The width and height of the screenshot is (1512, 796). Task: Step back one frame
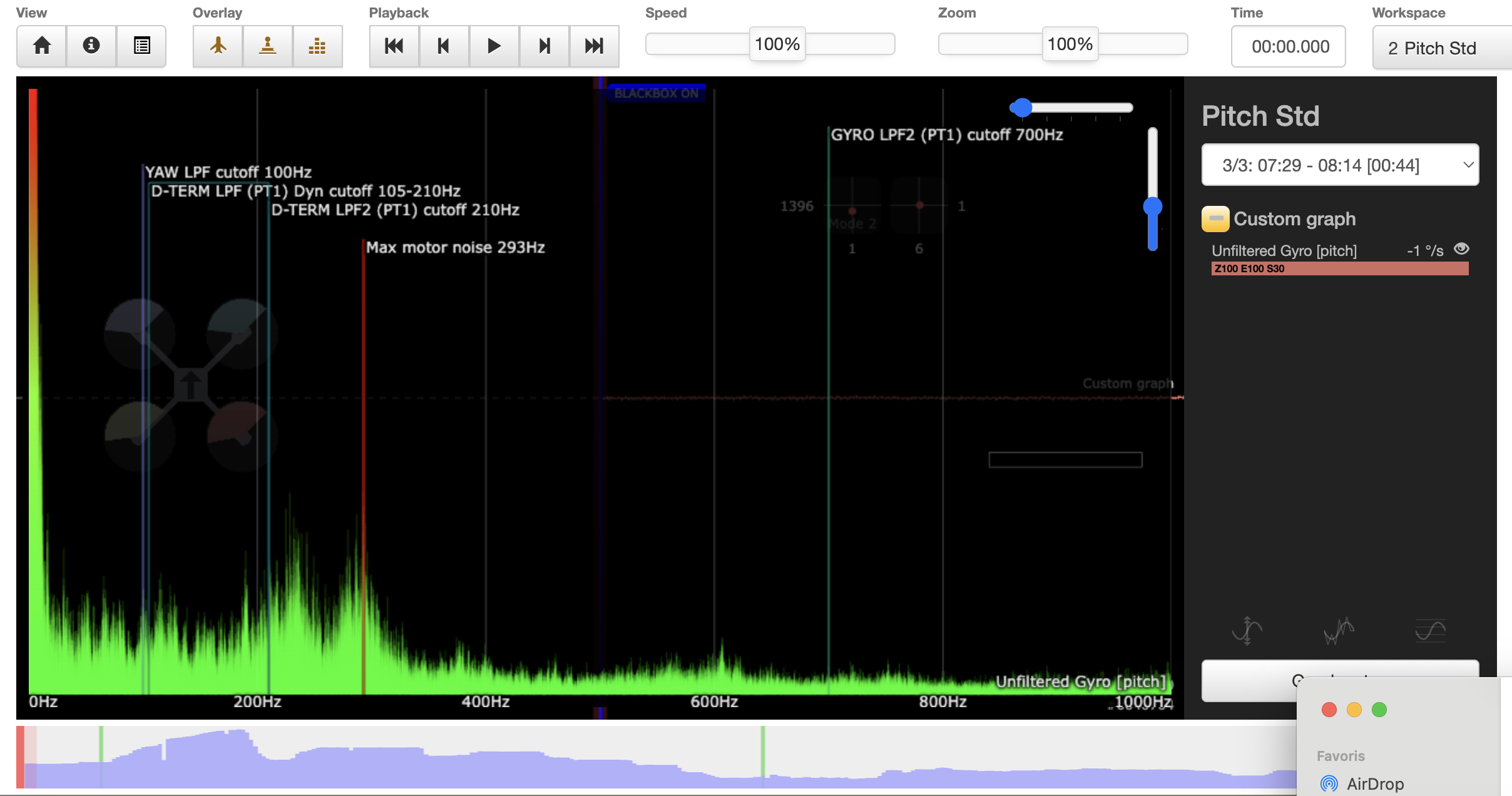point(444,46)
